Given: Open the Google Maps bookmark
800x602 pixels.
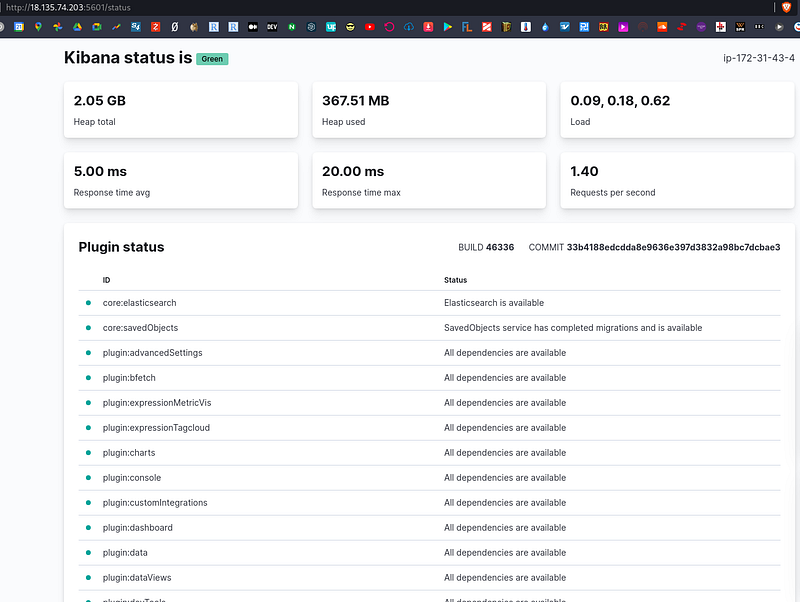Looking at the screenshot, I should pyautogui.click(x=38, y=27).
